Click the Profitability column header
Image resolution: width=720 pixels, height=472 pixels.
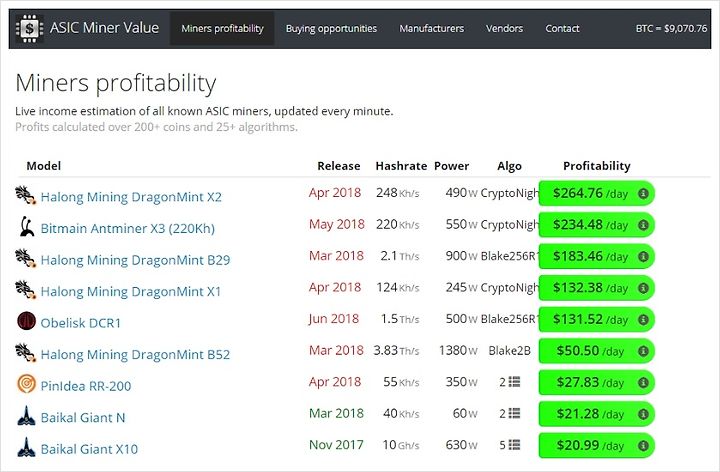pyautogui.click(x=596, y=166)
